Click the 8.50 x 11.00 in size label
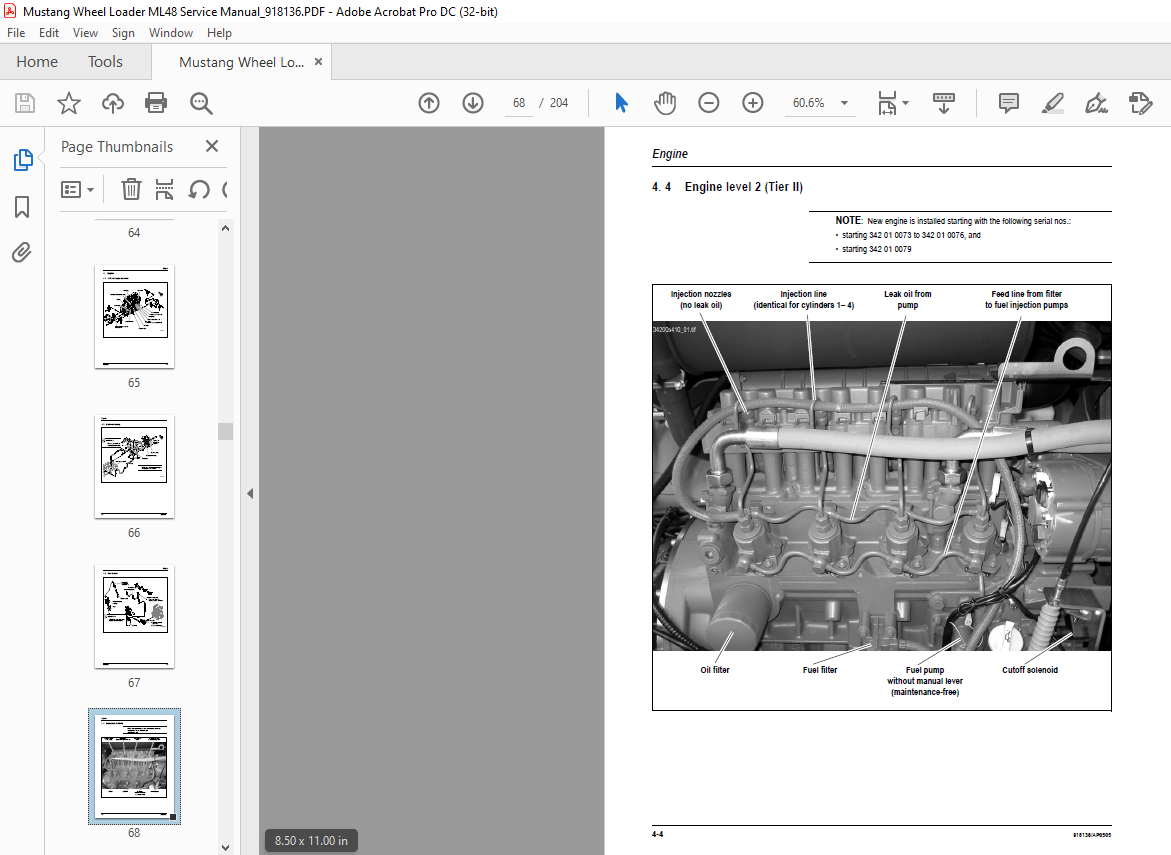 point(311,841)
